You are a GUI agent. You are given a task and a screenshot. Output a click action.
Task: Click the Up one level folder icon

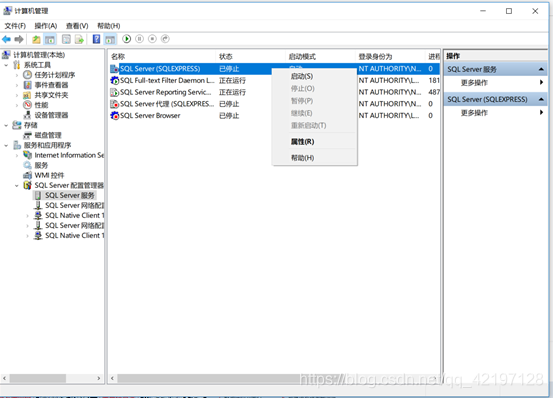click(x=36, y=39)
